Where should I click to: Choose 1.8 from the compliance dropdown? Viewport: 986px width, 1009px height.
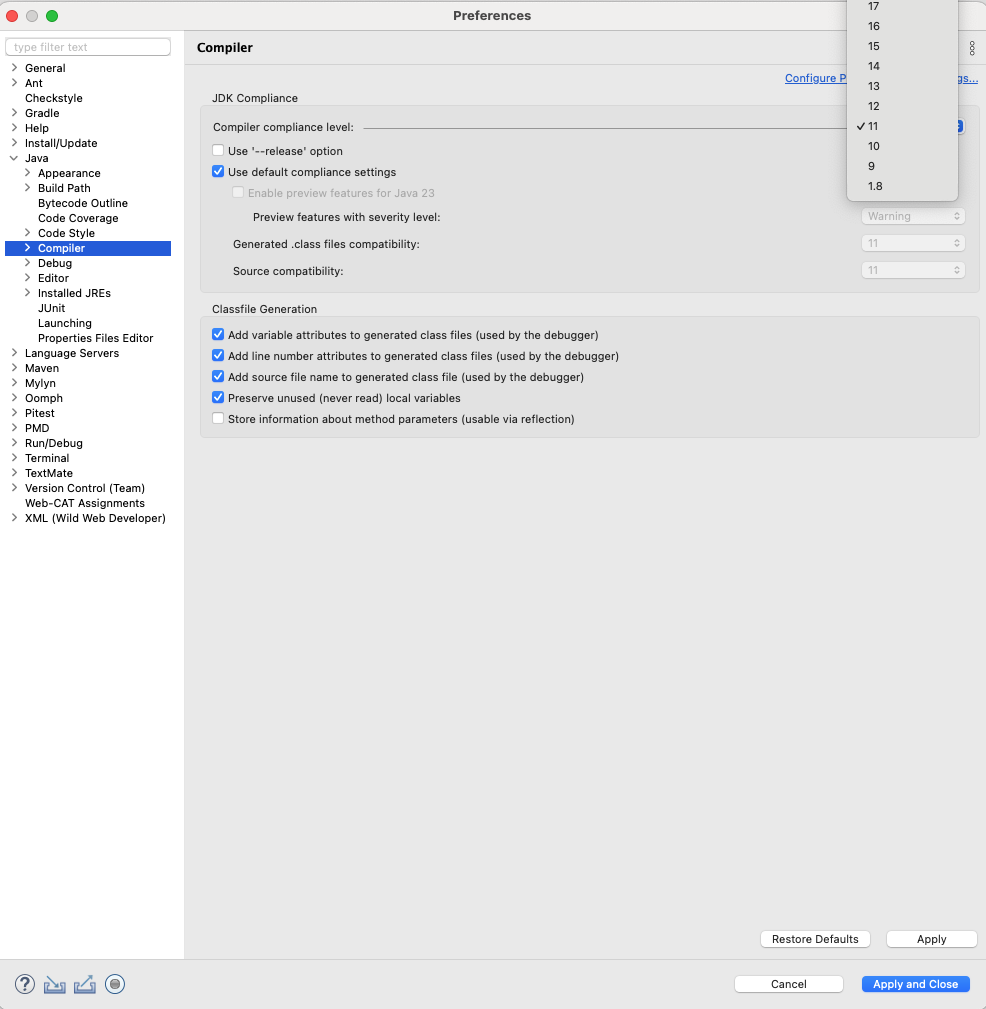tap(875, 186)
